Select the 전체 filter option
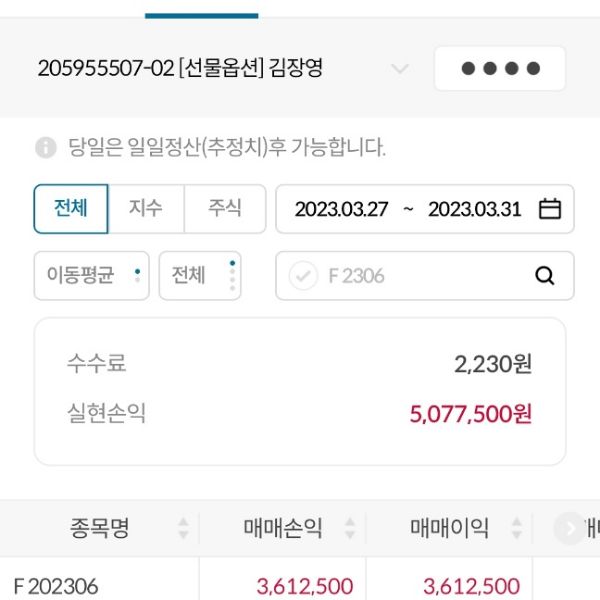600x600 pixels. (71, 209)
